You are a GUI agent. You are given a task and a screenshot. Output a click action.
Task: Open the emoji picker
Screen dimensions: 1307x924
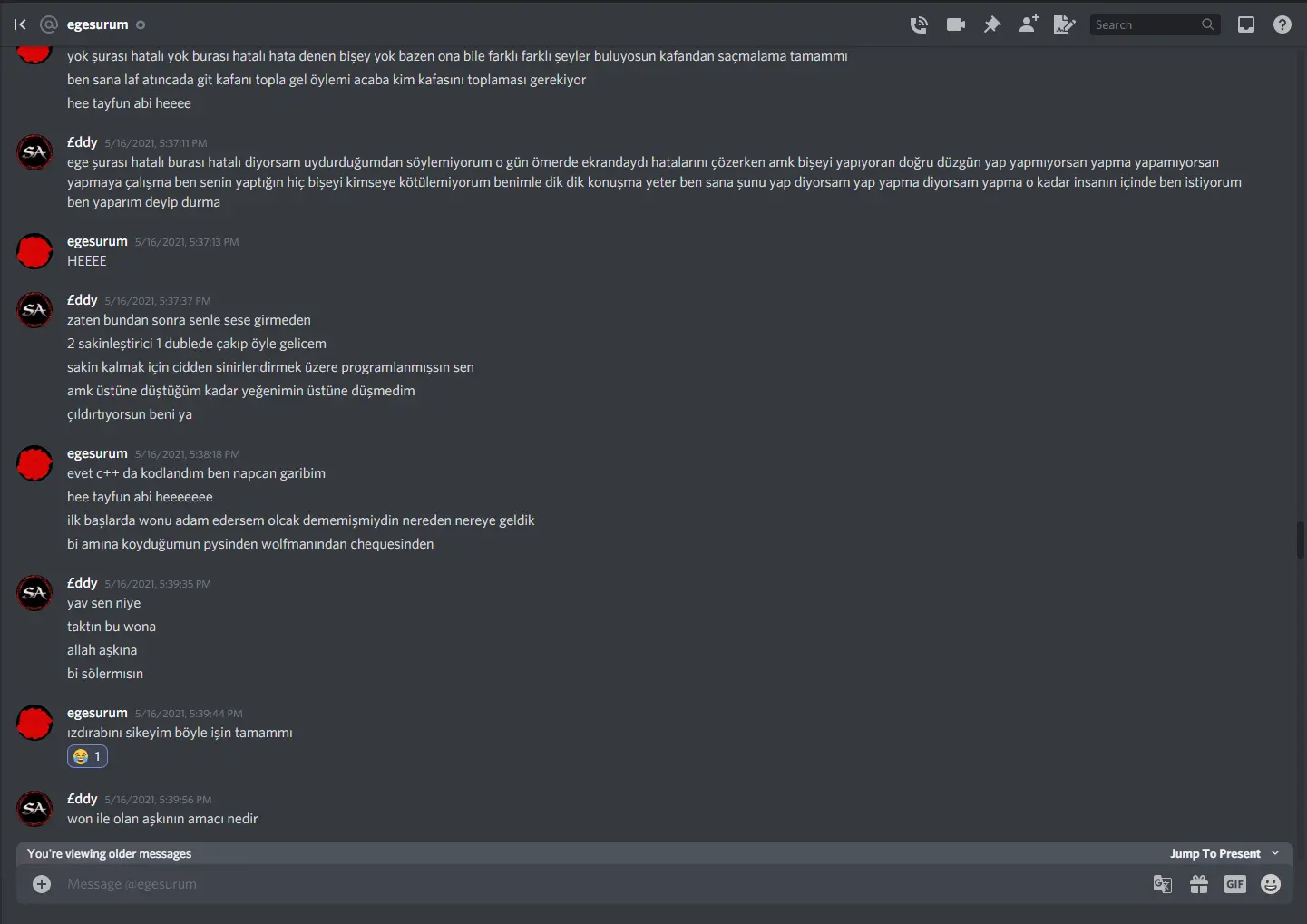[1271, 884]
